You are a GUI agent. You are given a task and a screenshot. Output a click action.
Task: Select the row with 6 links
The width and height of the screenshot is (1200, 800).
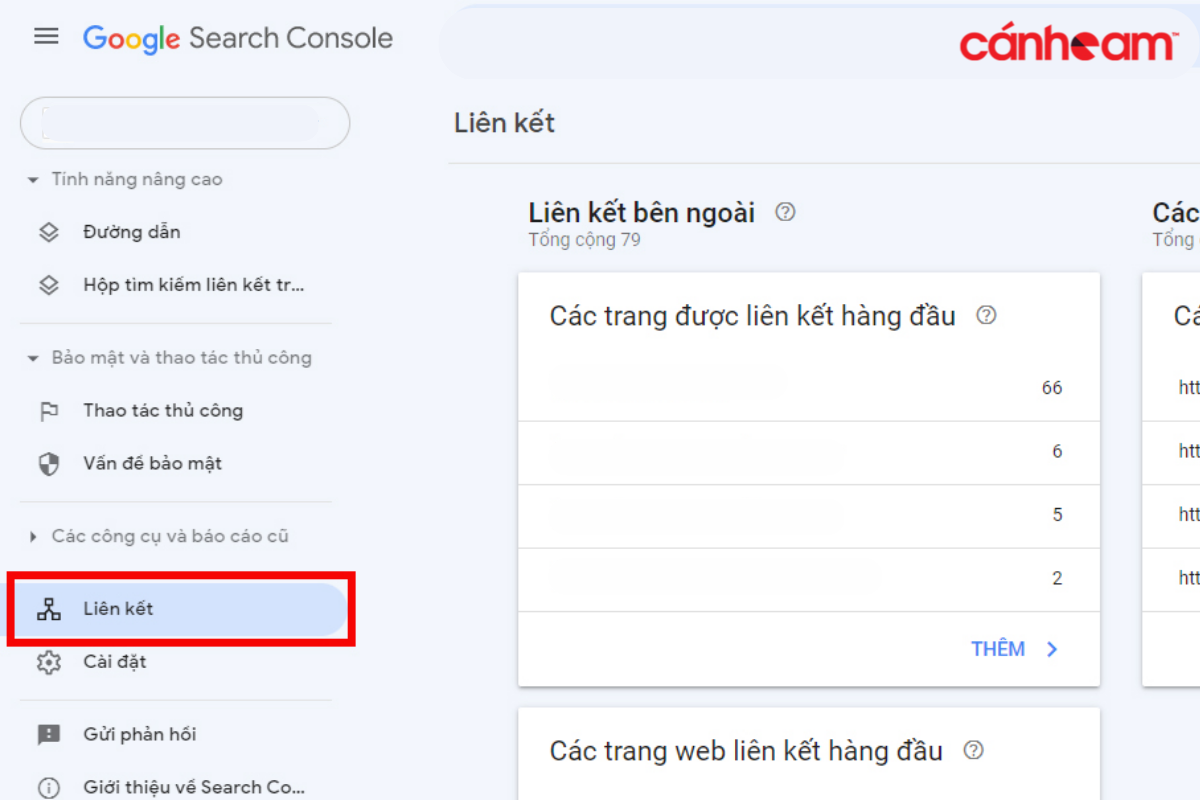coord(809,452)
